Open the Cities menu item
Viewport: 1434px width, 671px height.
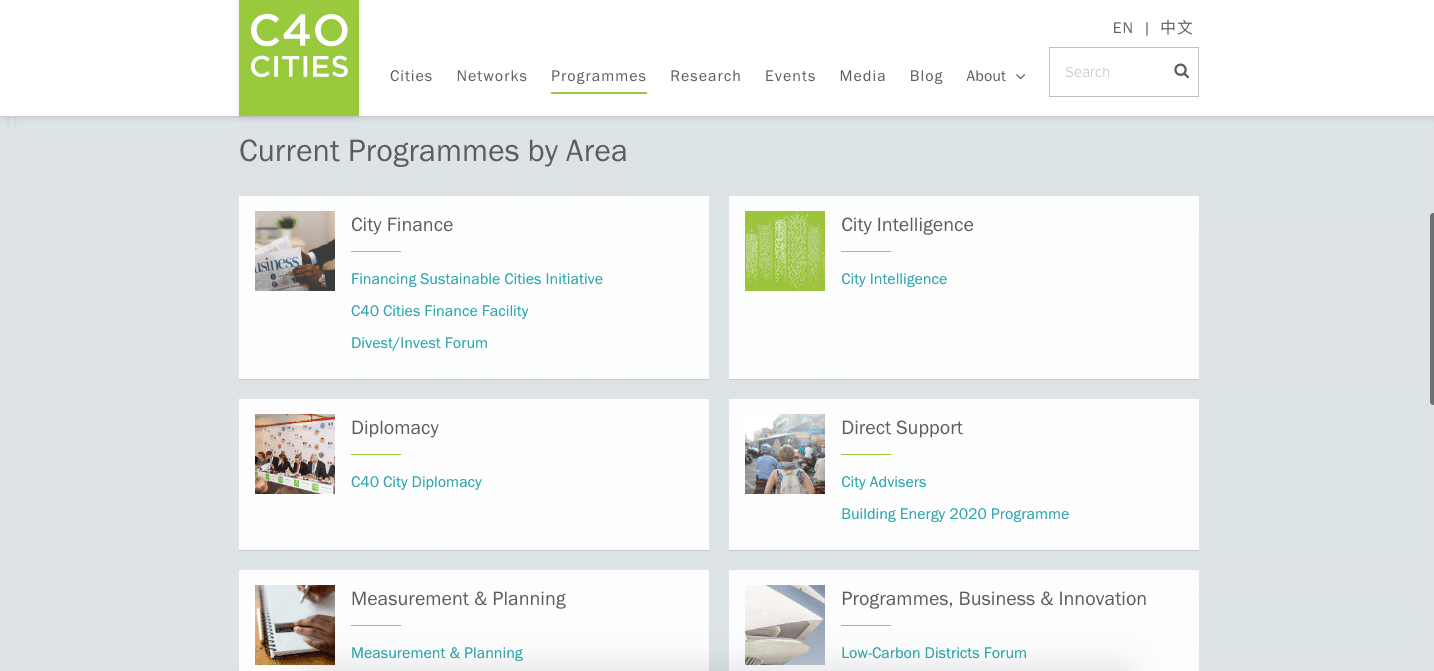[x=411, y=76]
